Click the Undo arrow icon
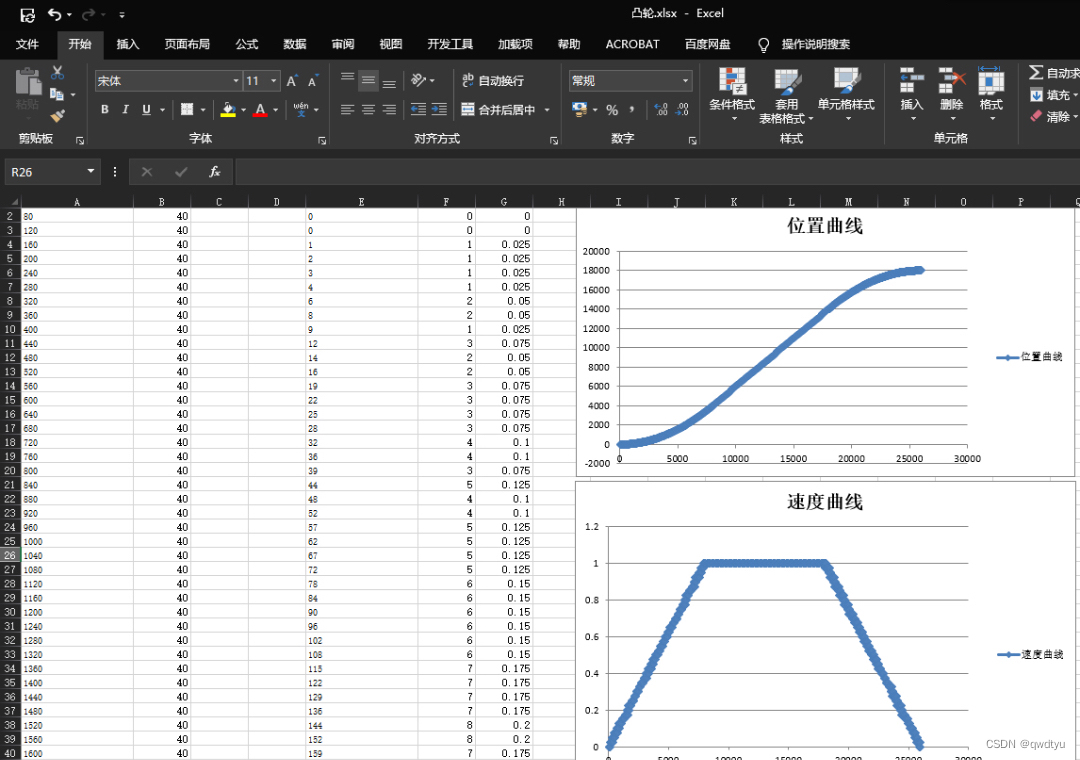 coord(54,14)
